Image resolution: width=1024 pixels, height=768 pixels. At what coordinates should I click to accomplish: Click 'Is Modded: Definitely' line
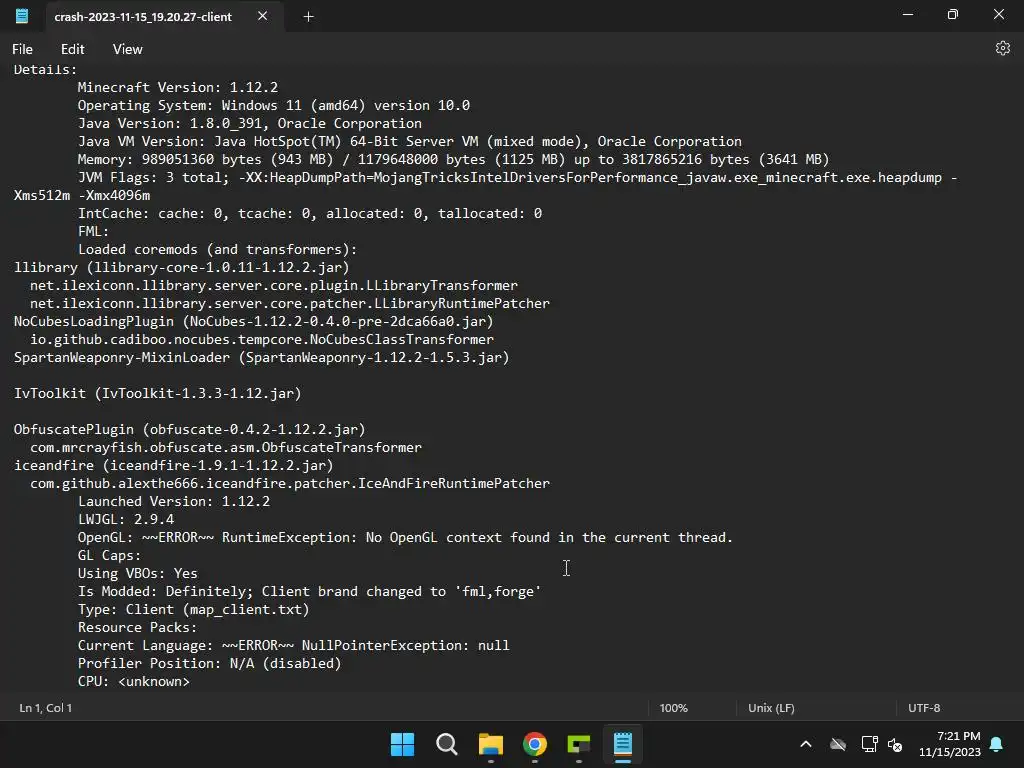click(310, 592)
